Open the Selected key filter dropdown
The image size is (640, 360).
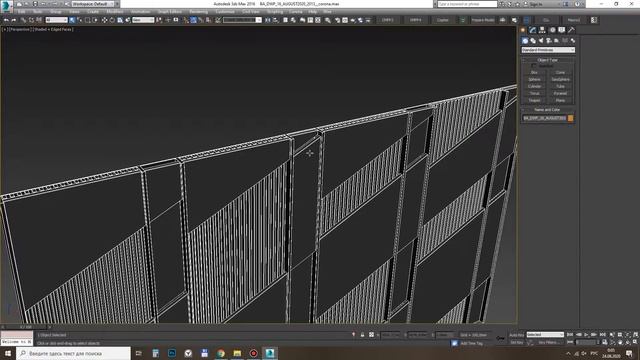coord(545,335)
